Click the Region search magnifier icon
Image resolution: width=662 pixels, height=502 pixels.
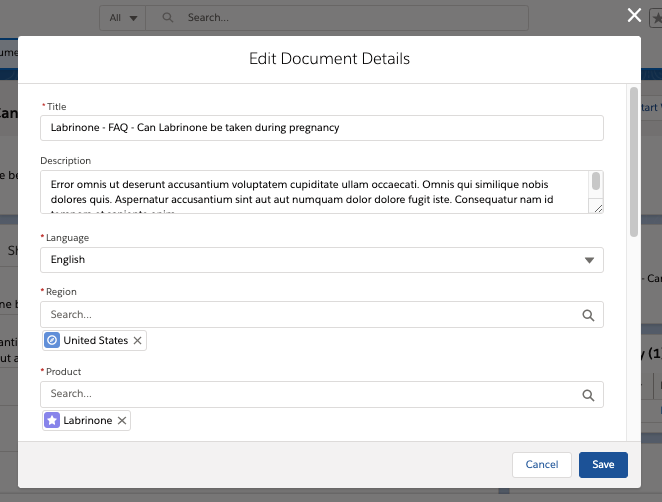(589, 314)
